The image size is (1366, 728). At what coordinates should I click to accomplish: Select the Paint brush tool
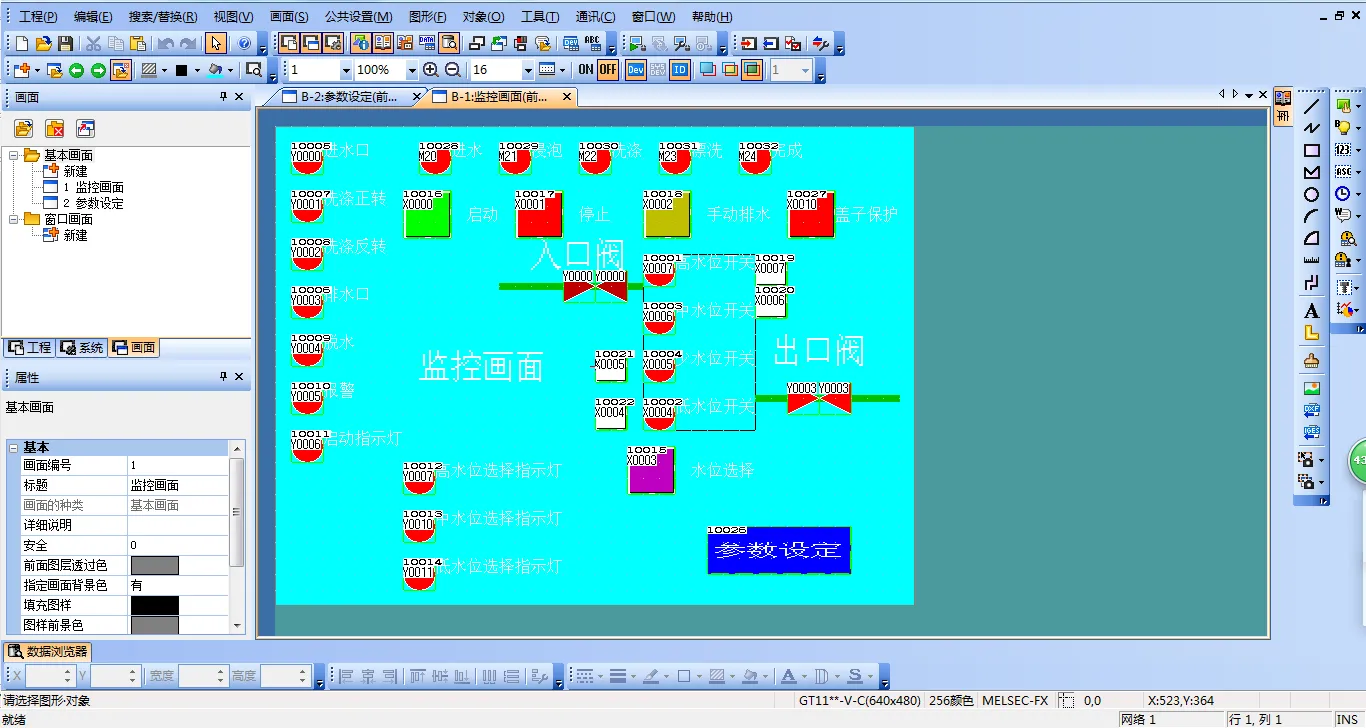[1312, 361]
